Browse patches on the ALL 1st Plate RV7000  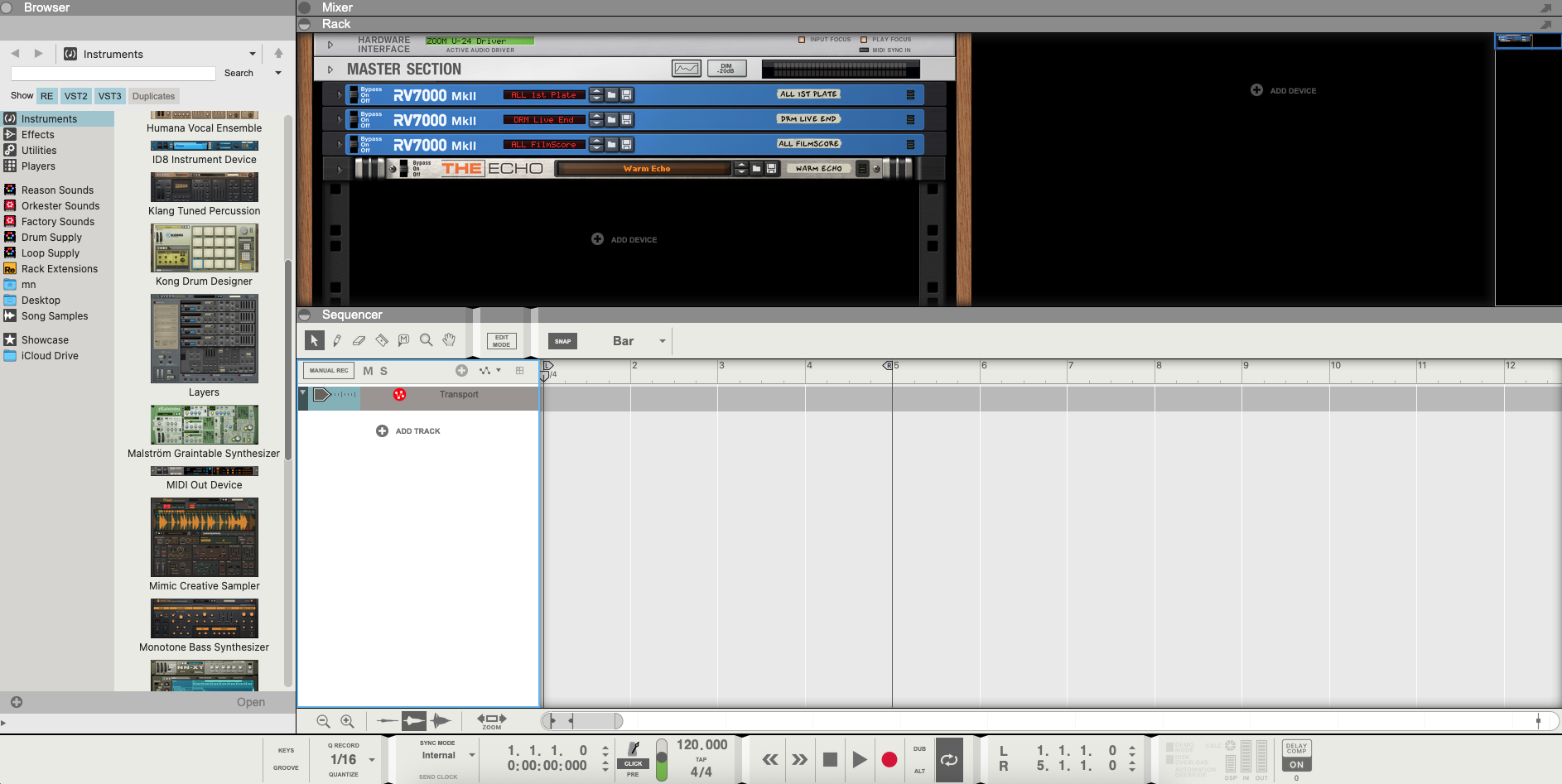click(x=611, y=95)
